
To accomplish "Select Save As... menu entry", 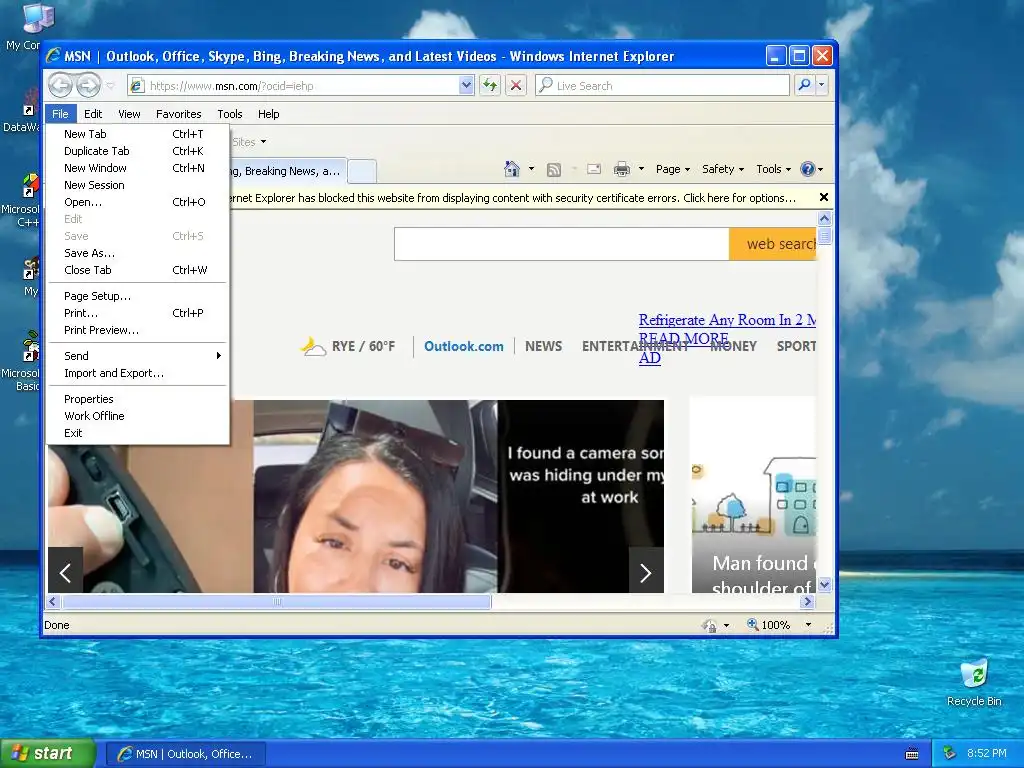I will click(x=137, y=253).
